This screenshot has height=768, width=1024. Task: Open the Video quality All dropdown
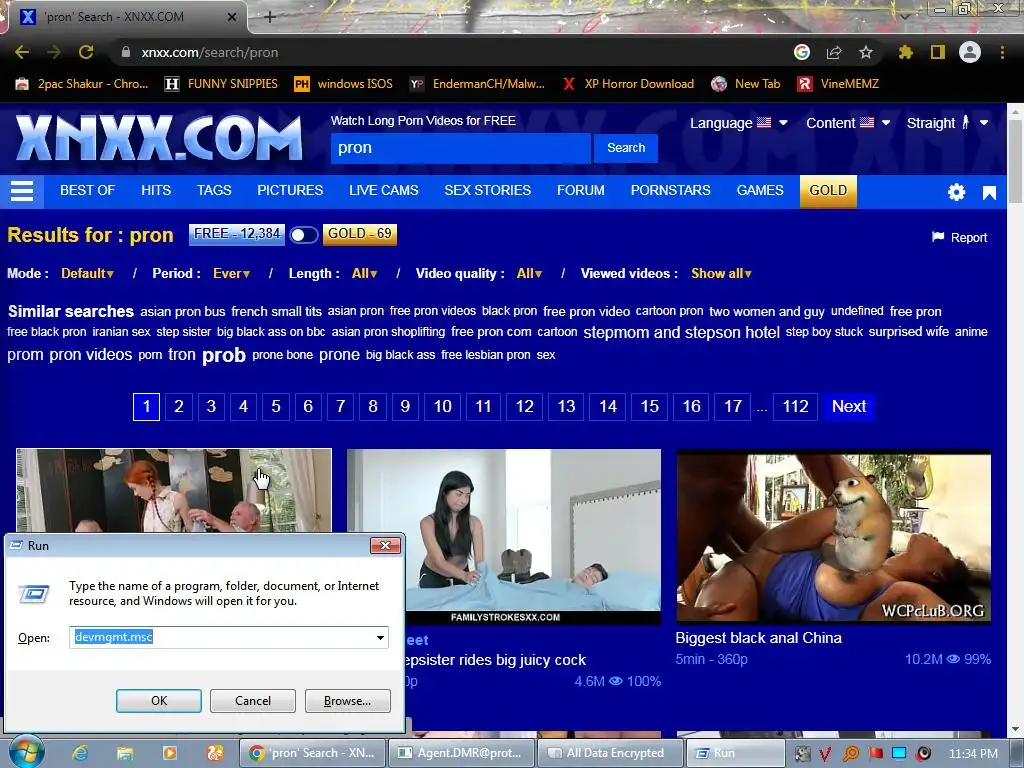click(x=529, y=274)
